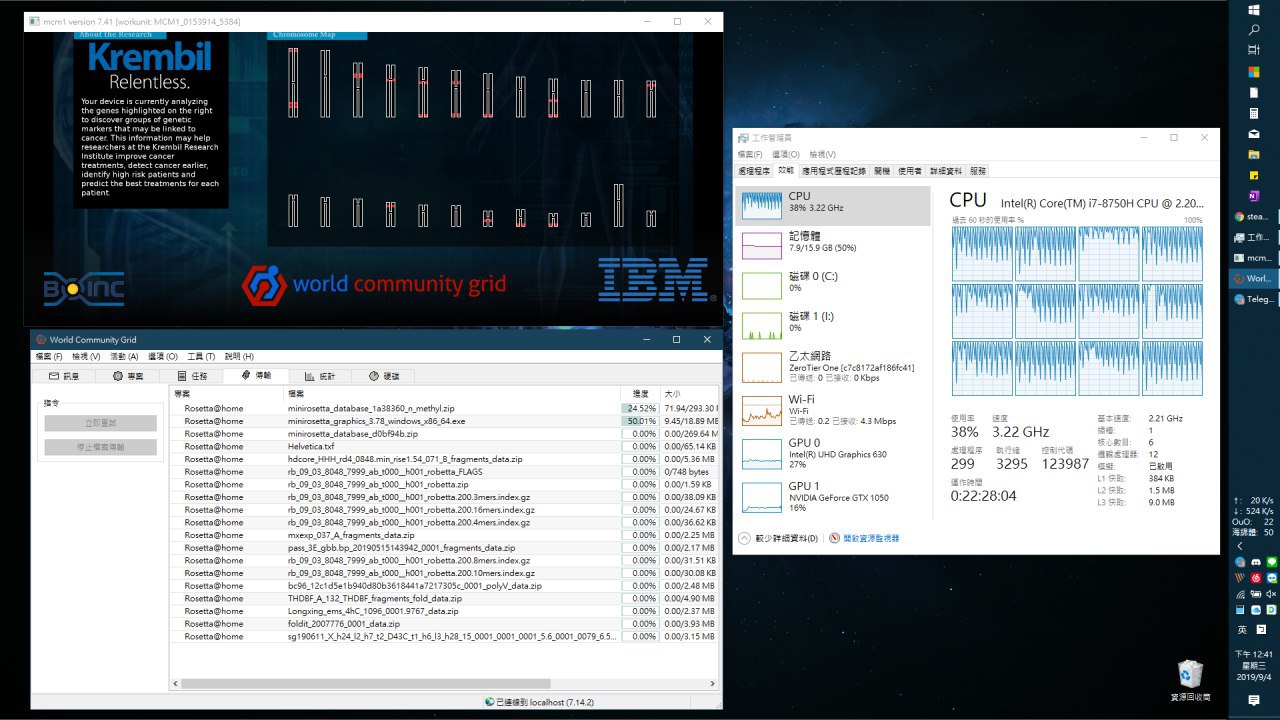Open Task Manager's 使用者 tab
The height and width of the screenshot is (720, 1280).
tap(909, 171)
